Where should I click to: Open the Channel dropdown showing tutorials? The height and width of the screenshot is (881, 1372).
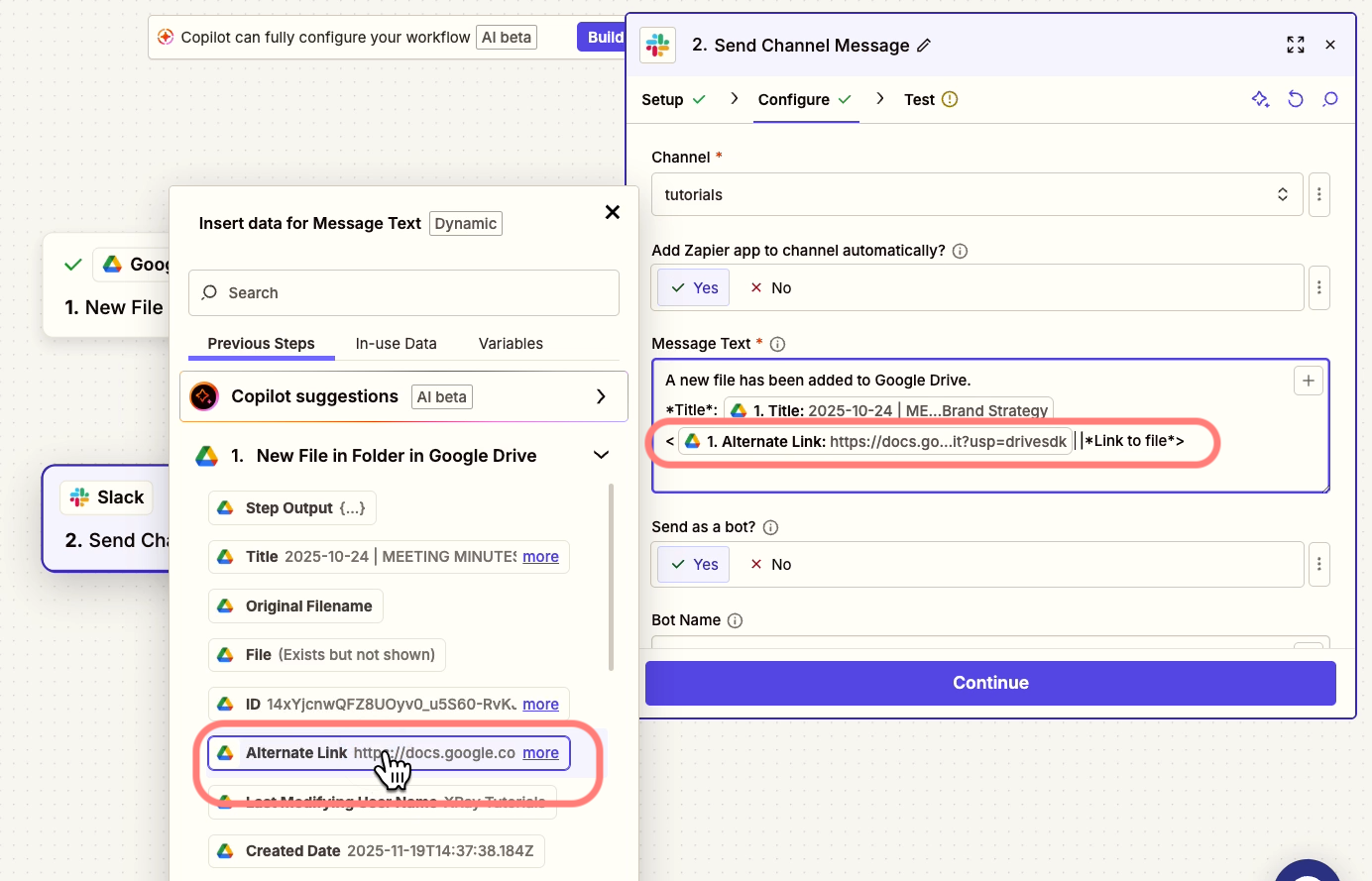click(x=976, y=194)
